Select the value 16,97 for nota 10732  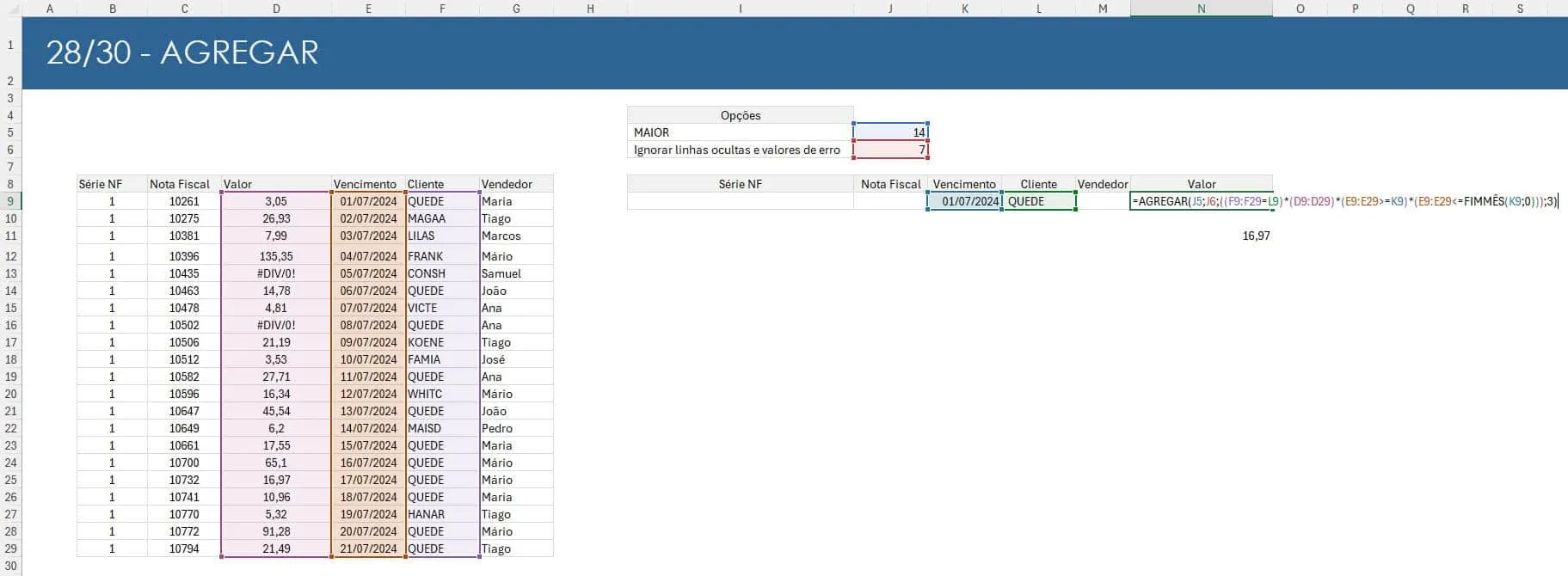click(276, 480)
